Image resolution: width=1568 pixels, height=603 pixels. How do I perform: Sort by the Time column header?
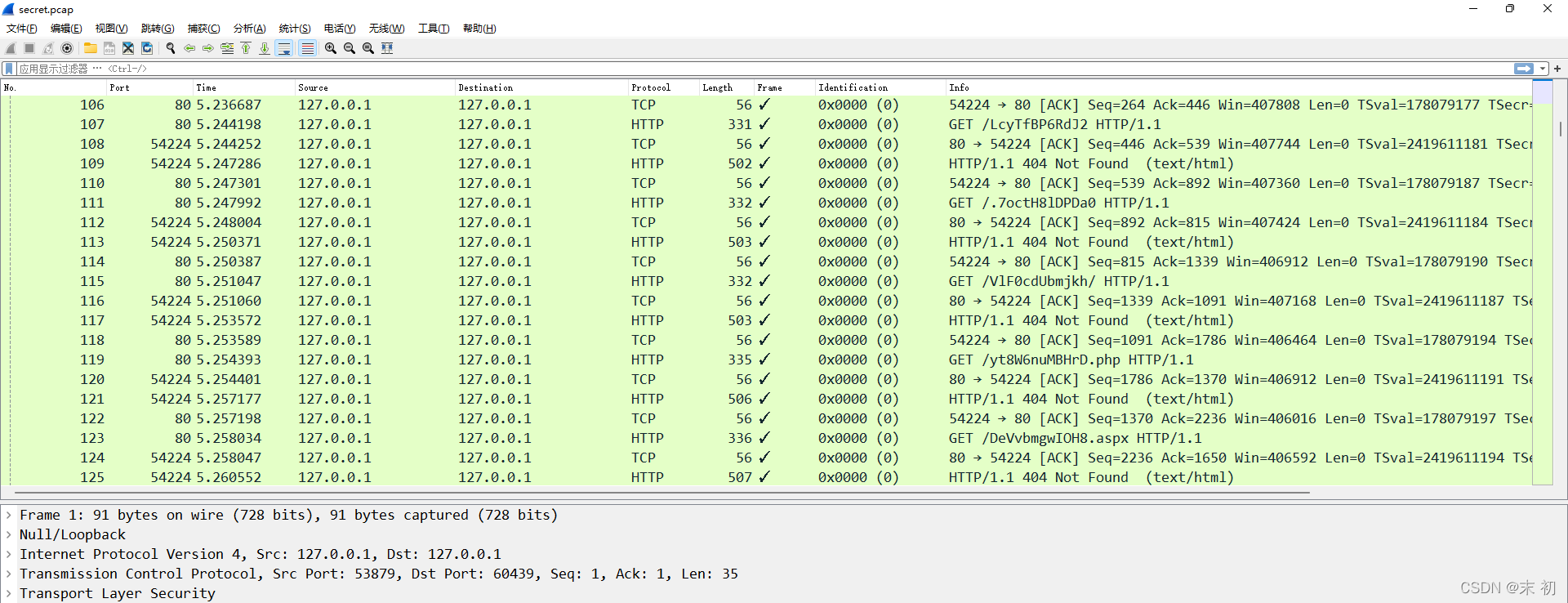[243, 87]
